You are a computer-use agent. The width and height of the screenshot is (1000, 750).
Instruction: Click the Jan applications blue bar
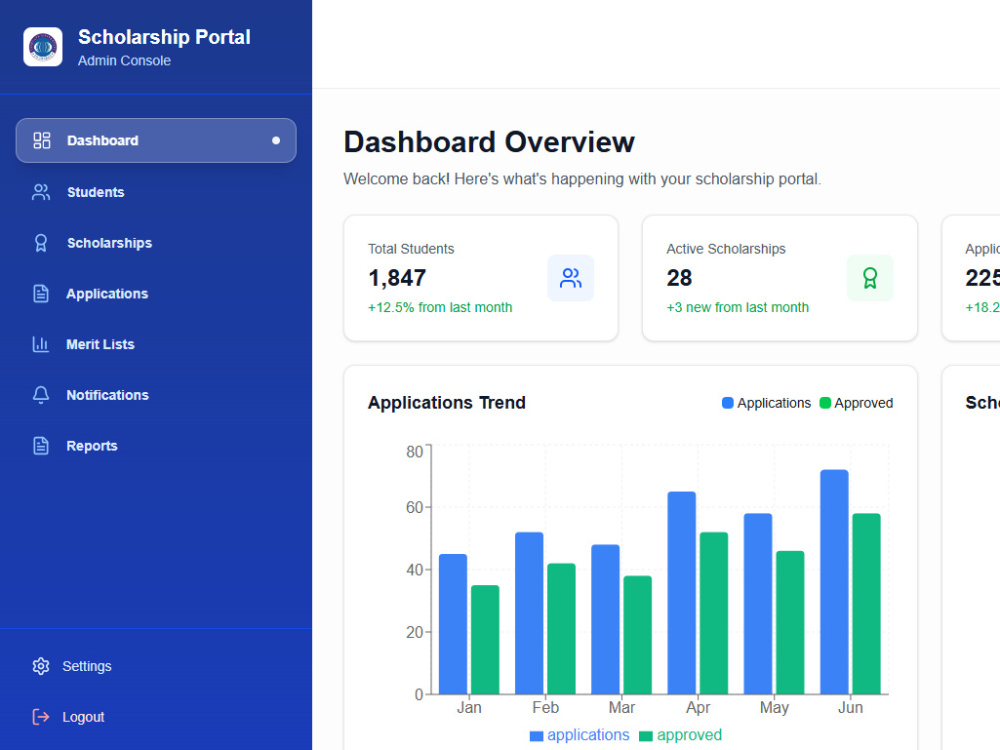point(453,624)
